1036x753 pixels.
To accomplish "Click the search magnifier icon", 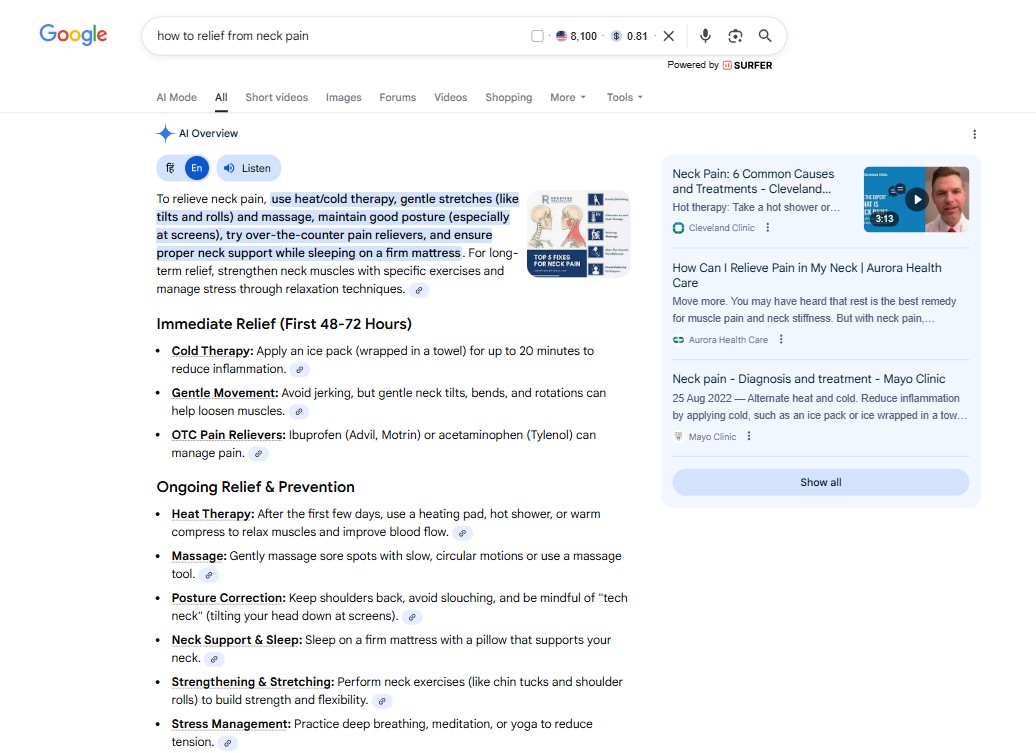I will pyautogui.click(x=764, y=35).
